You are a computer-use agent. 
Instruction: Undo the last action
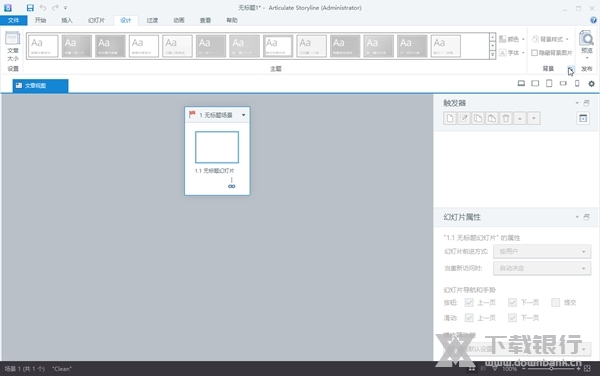pyautogui.click(x=43, y=8)
